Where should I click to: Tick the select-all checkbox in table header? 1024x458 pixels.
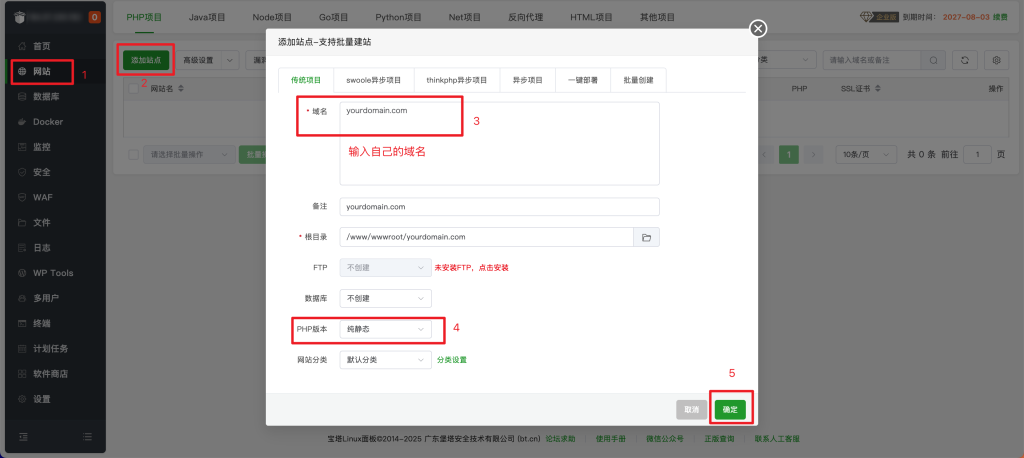(x=134, y=89)
